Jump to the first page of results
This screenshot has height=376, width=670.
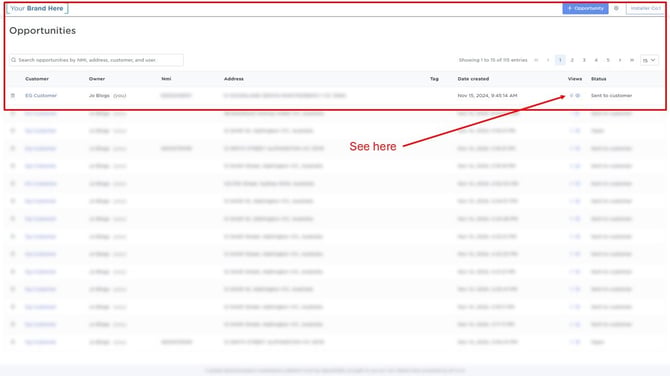click(x=536, y=60)
